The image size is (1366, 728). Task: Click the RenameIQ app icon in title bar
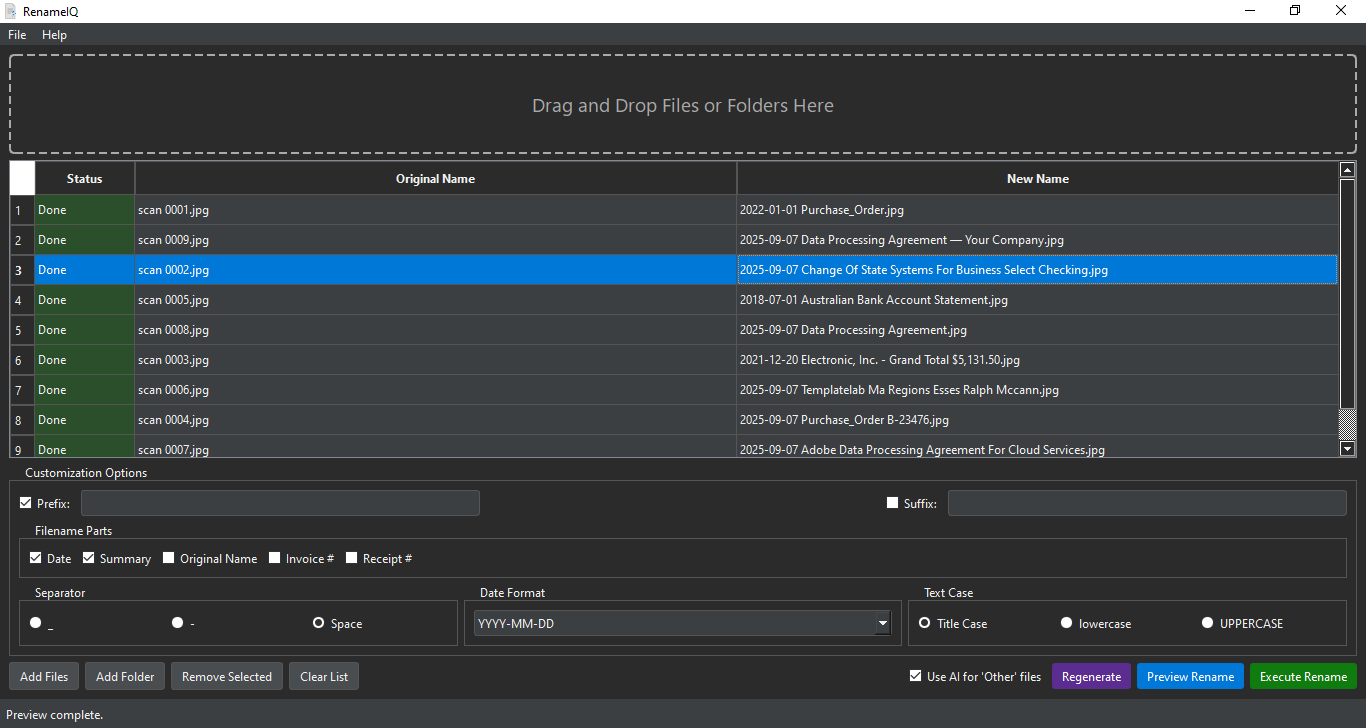tap(12, 11)
